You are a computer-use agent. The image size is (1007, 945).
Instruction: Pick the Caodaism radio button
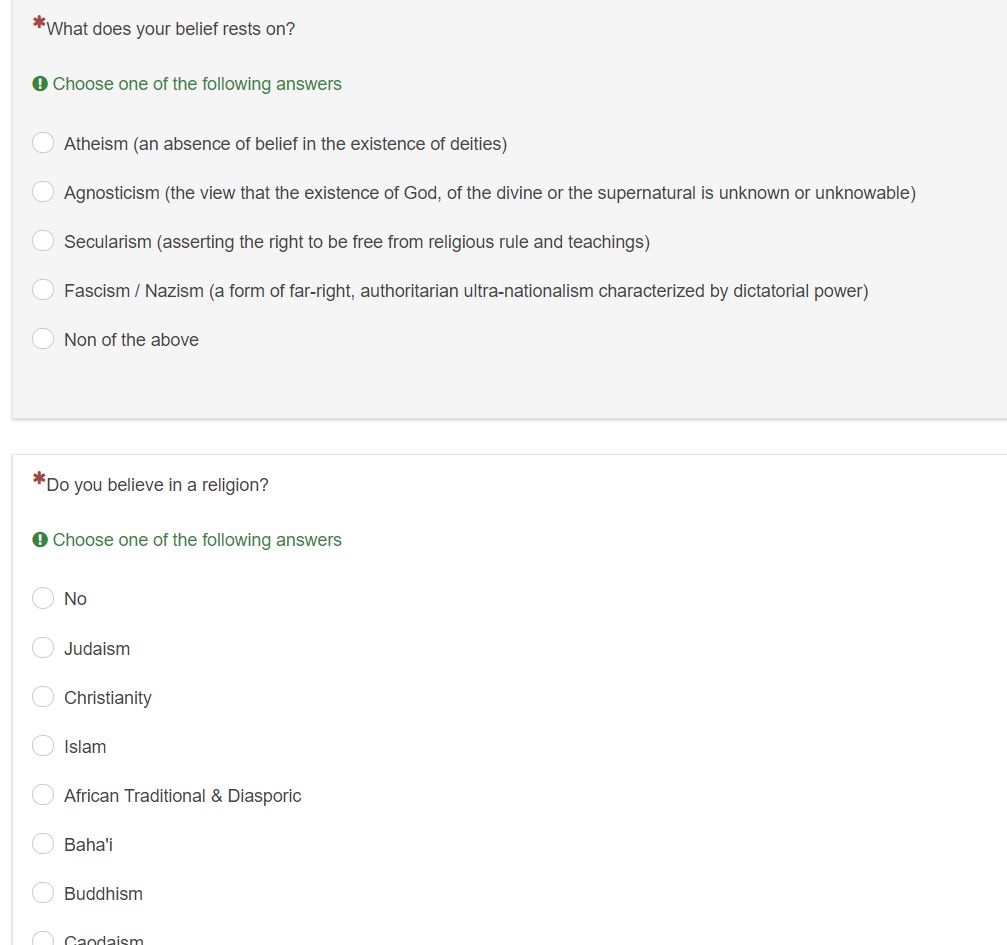43,939
